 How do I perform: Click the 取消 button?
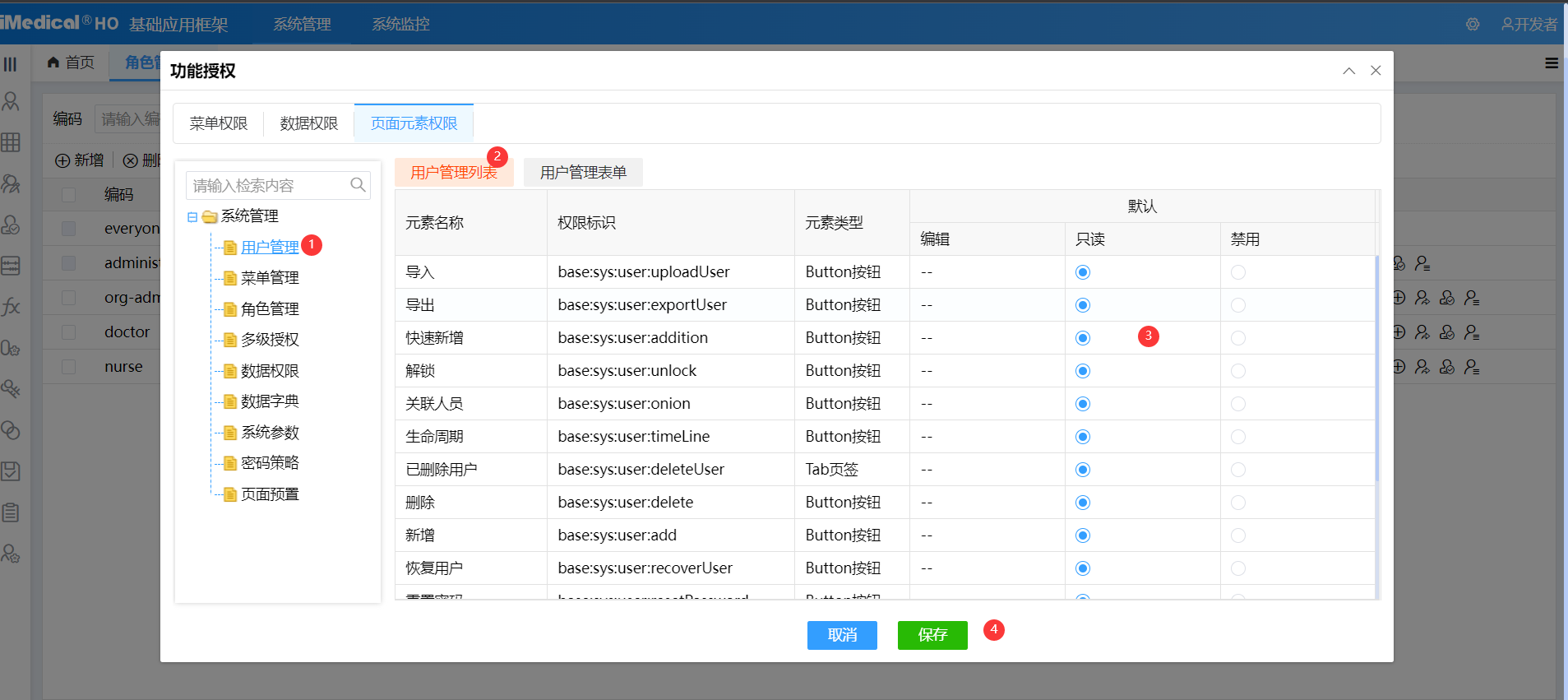click(x=842, y=635)
